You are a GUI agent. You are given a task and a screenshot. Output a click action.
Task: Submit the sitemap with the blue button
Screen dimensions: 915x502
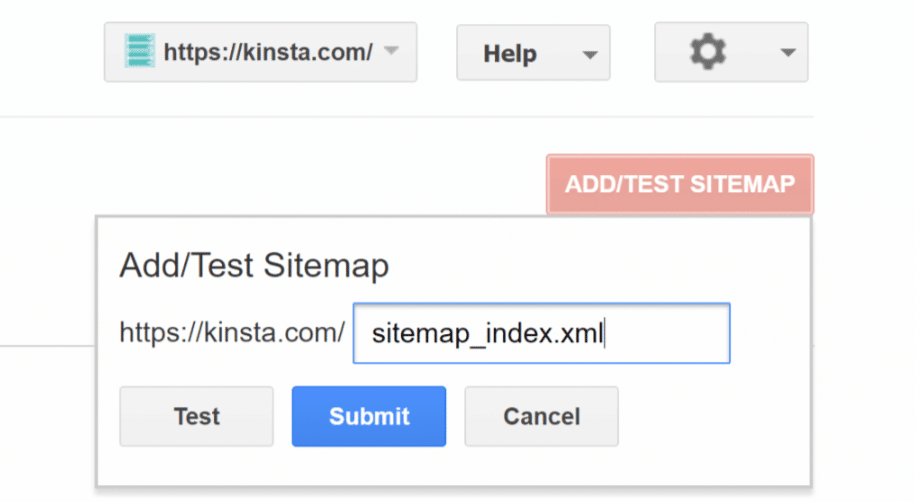pos(369,416)
